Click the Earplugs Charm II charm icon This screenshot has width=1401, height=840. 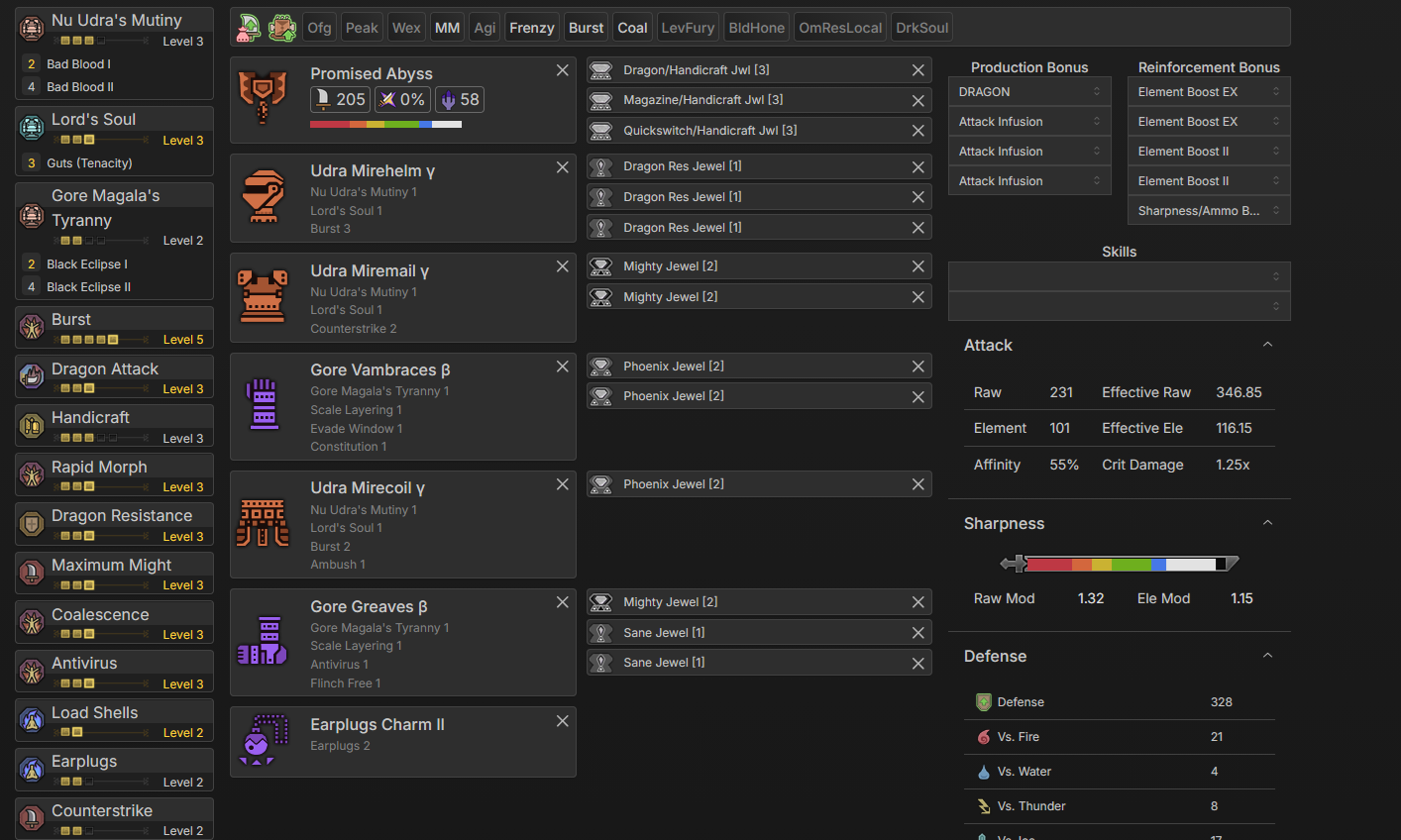263,740
